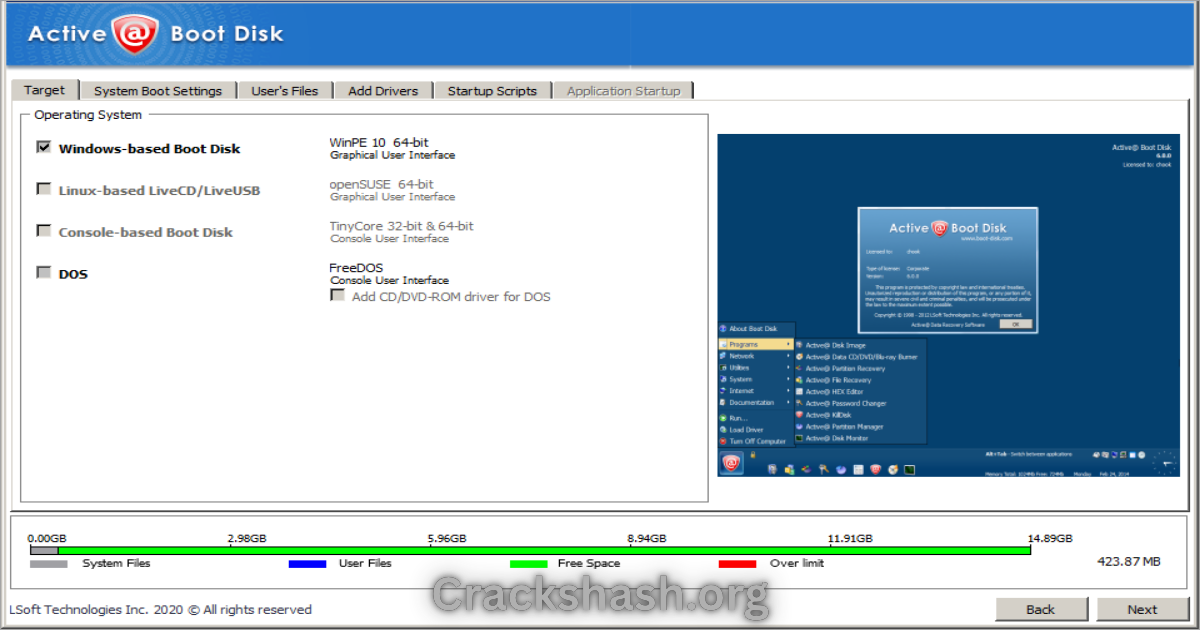1200x630 pixels.
Task: Open the System Boot Settings tab
Action: (158, 90)
